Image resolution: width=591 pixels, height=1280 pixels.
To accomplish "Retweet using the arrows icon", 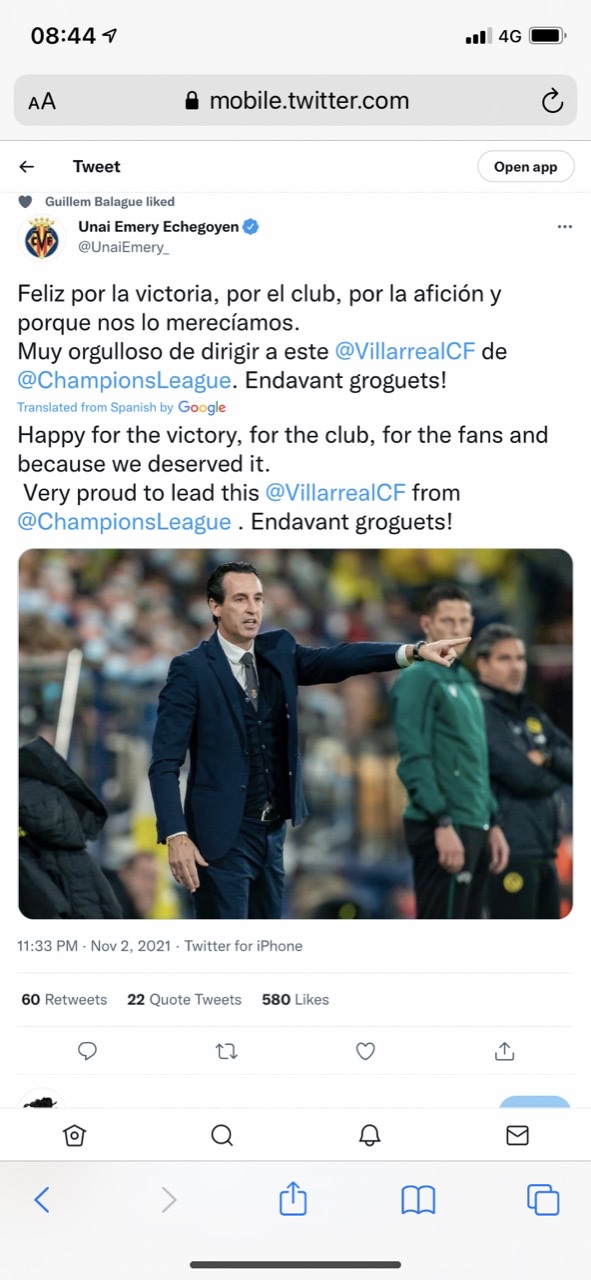I will tap(227, 1051).
